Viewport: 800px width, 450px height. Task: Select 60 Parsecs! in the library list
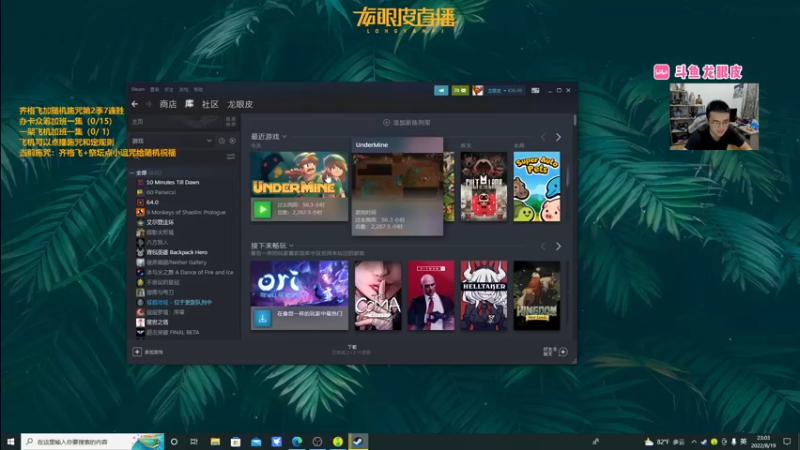pyautogui.click(x=161, y=192)
